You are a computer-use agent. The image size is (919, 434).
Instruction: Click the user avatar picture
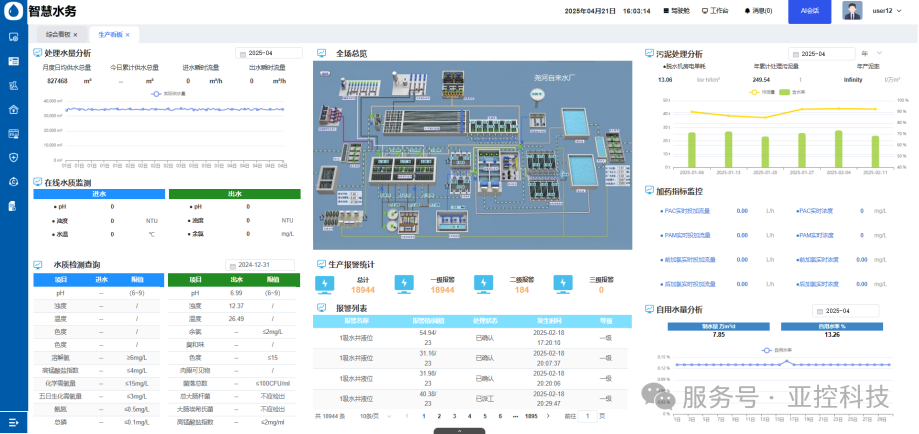852,11
